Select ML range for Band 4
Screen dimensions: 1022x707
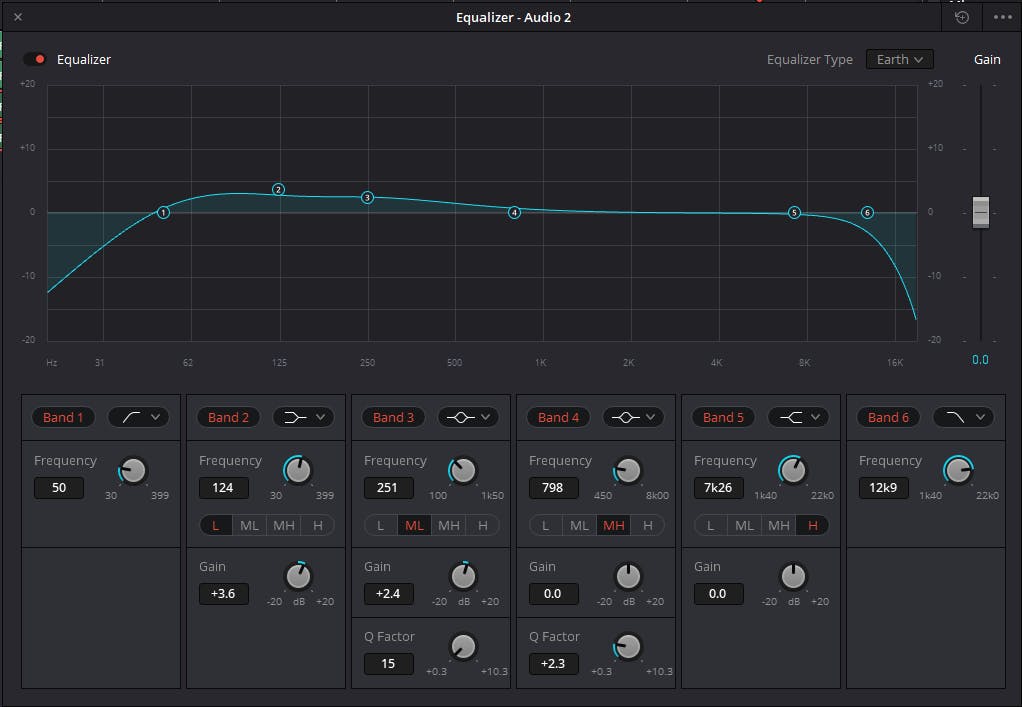(x=579, y=525)
